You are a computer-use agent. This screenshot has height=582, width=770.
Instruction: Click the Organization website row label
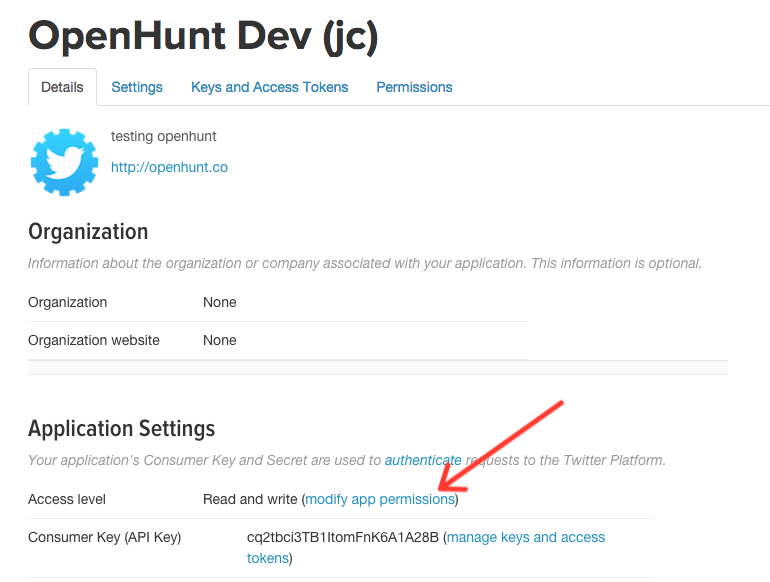(94, 340)
